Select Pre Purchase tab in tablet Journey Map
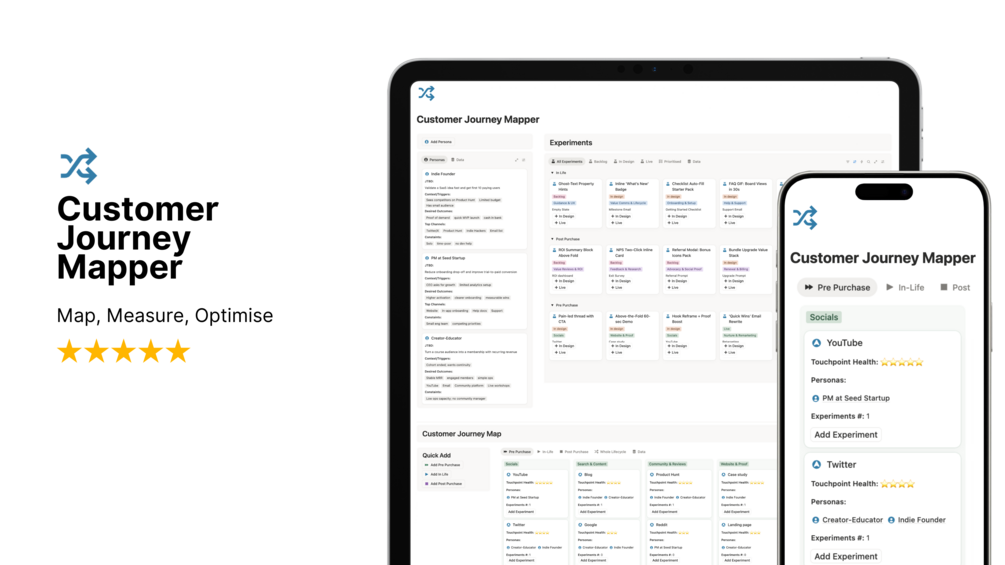1005x565 pixels. click(517, 452)
